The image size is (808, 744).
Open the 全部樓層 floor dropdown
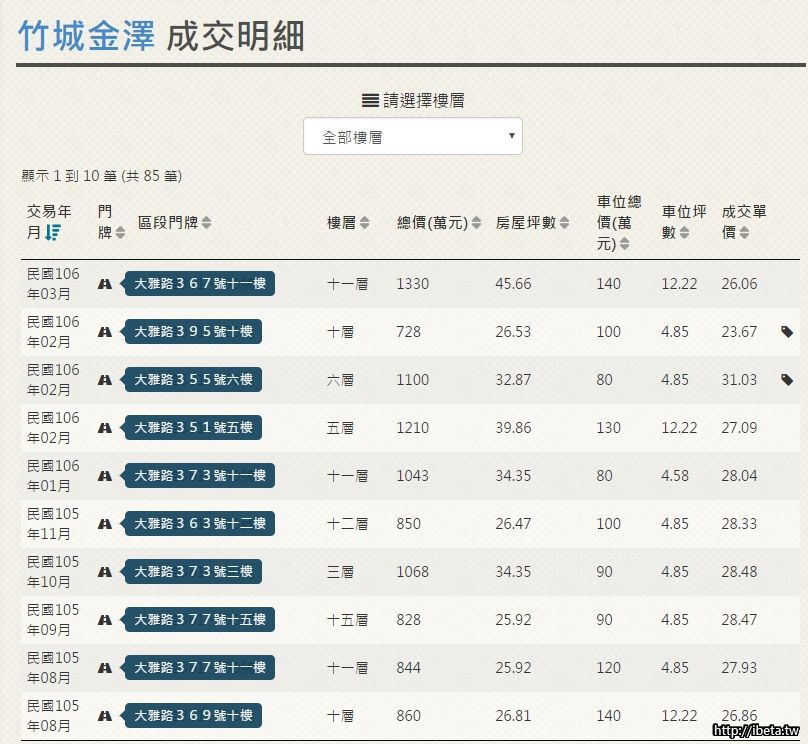point(412,137)
